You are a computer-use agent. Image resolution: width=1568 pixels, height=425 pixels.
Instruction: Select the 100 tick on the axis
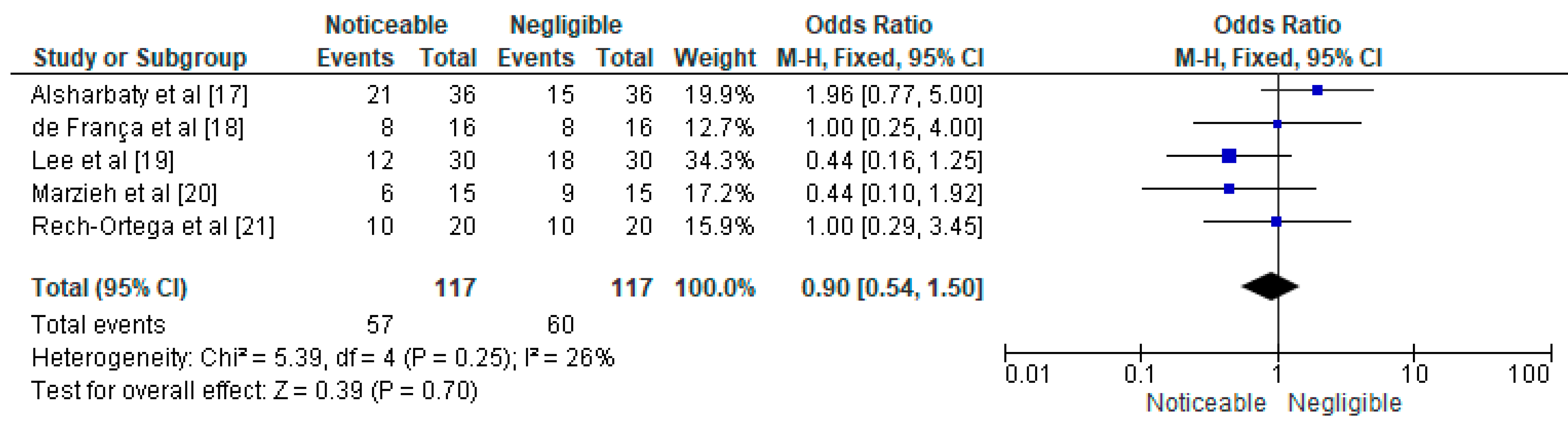point(1528,374)
